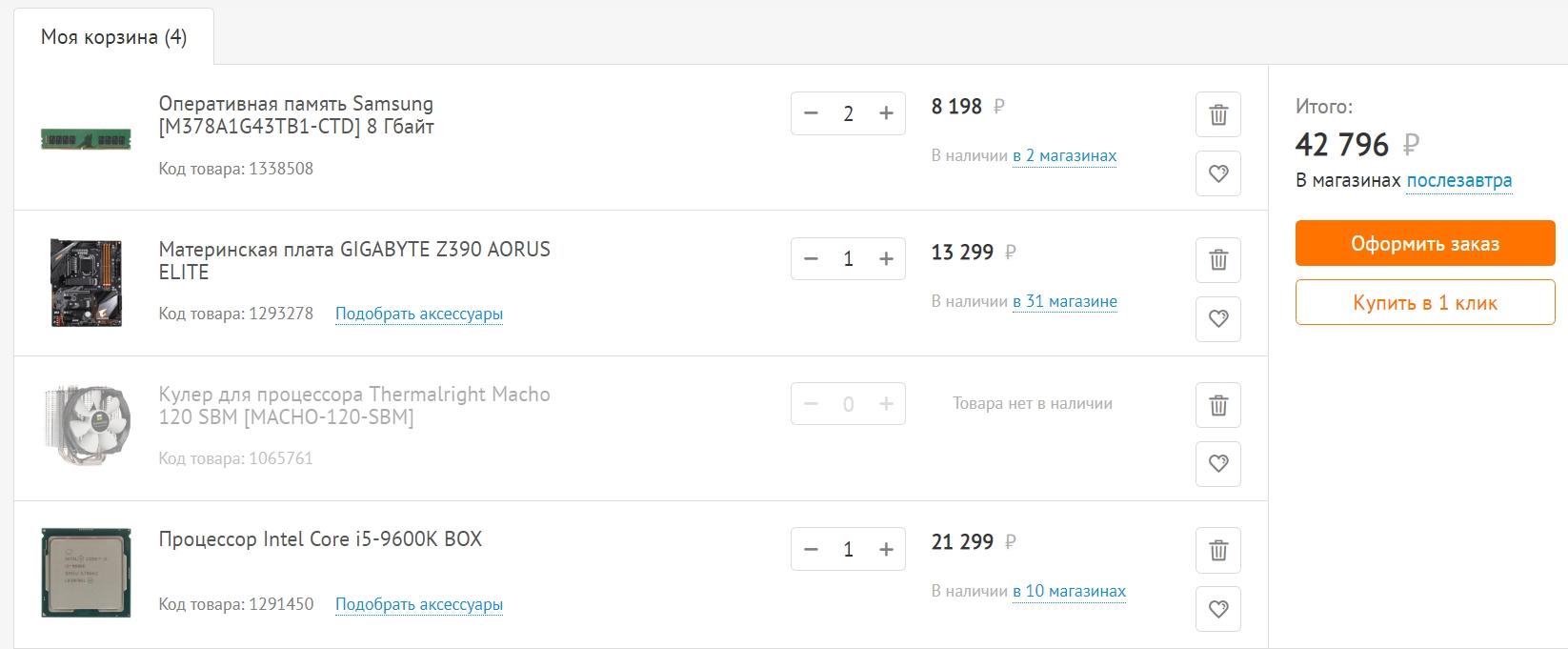Click the Samsung RAM product thumbnail
Image resolution: width=1568 pixels, height=649 pixels.
click(x=86, y=139)
